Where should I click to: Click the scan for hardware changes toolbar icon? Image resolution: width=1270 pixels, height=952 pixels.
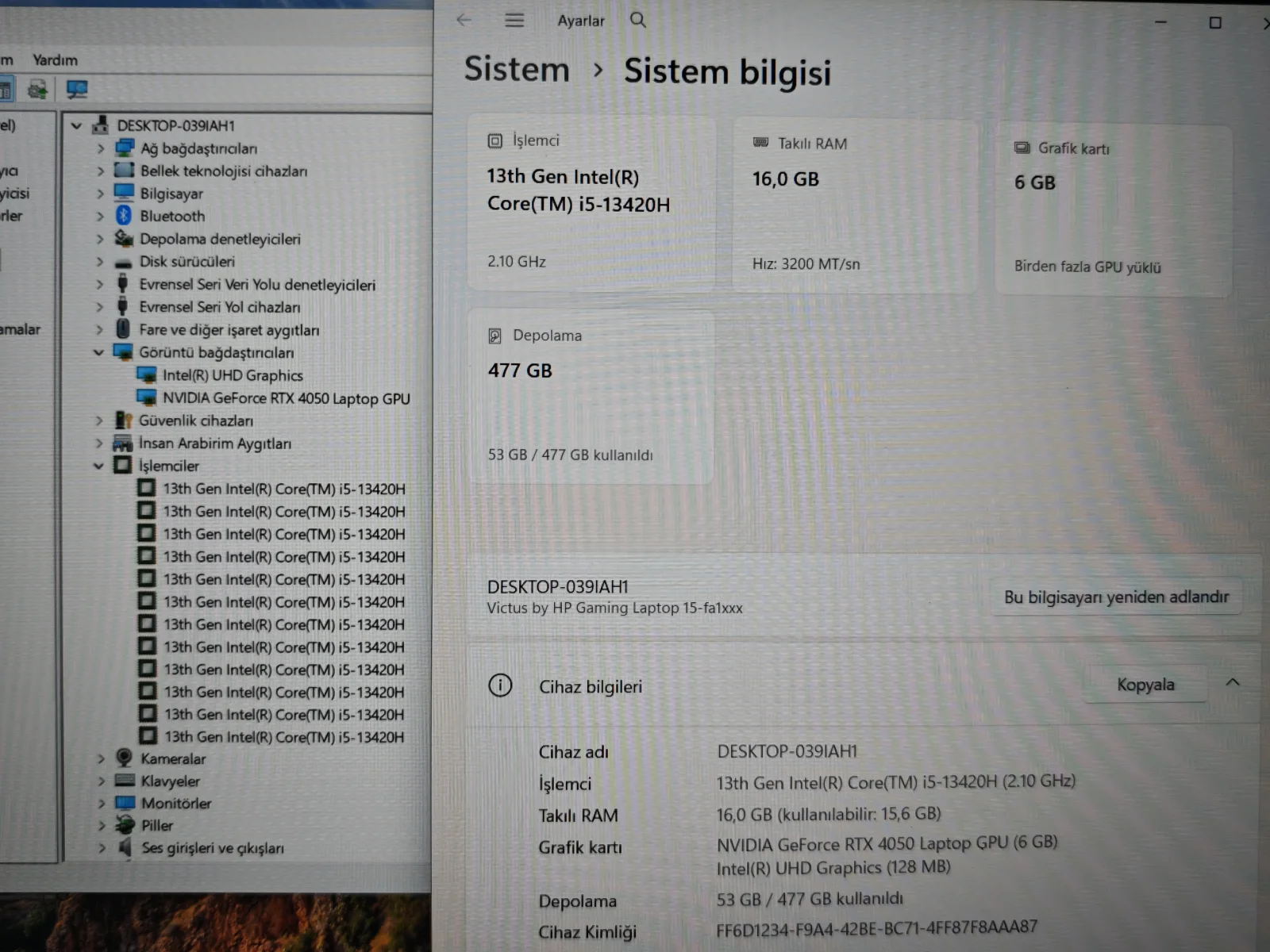click(x=37, y=90)
